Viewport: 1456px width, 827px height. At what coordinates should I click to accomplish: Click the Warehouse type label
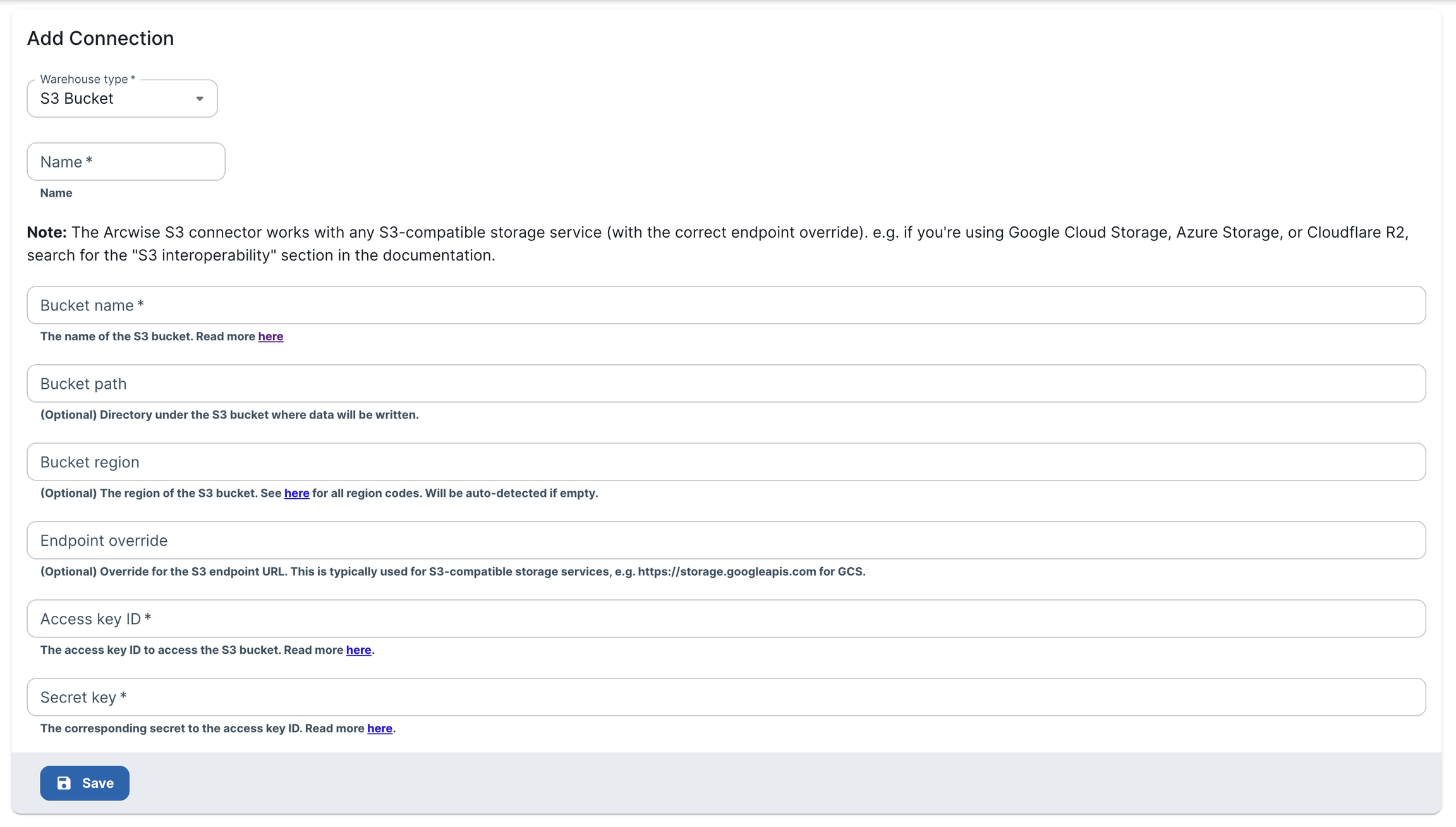pyautogui.click(x=87, y=79)
